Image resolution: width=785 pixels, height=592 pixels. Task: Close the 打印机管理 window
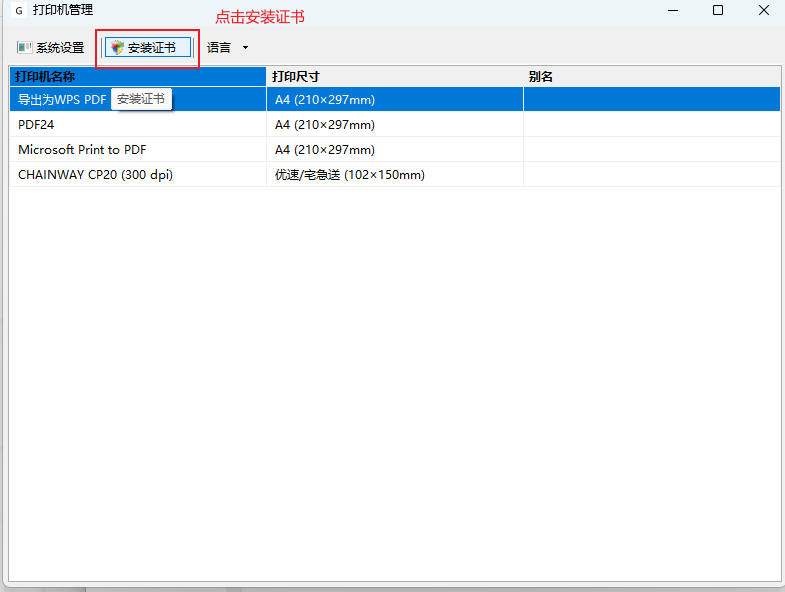pyautogui.click(x=763, y=10)
